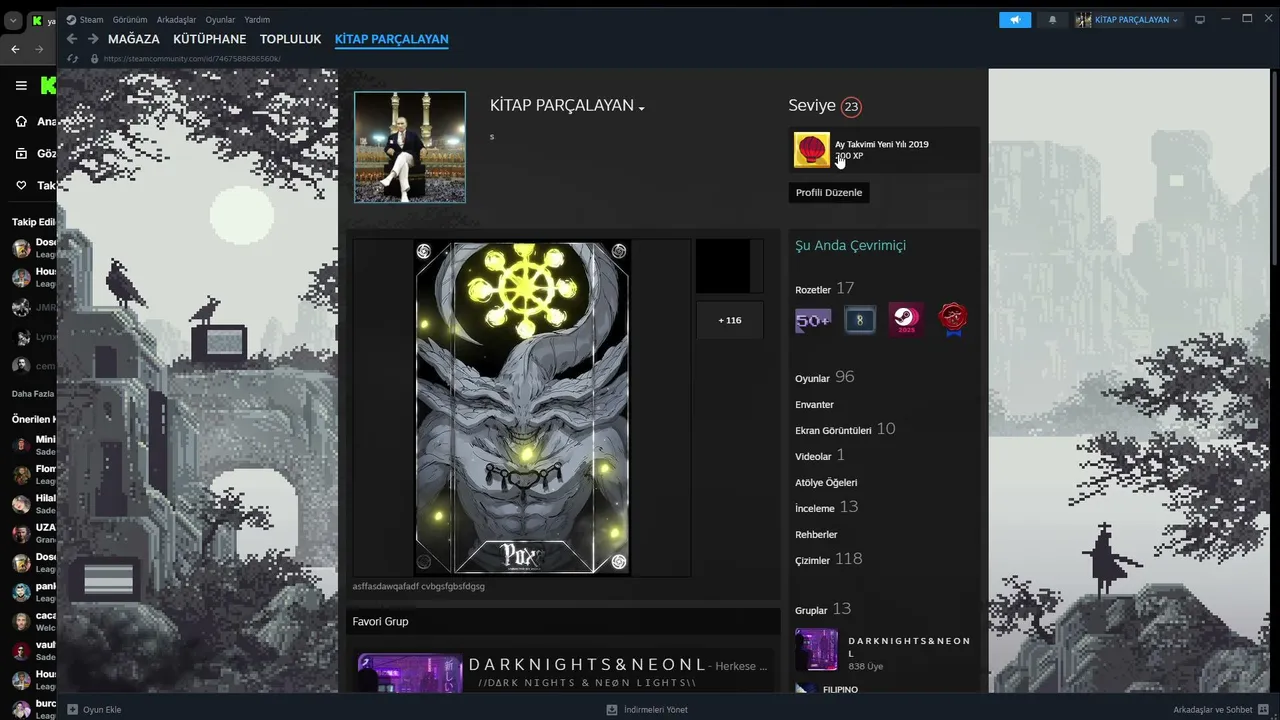Click the profile avatar picture
The width and height of the screenshot is (1280, 720).
(410, 147)
